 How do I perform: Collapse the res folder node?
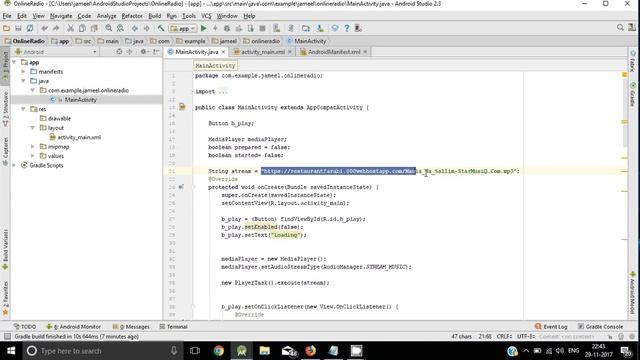coord(23,109)
